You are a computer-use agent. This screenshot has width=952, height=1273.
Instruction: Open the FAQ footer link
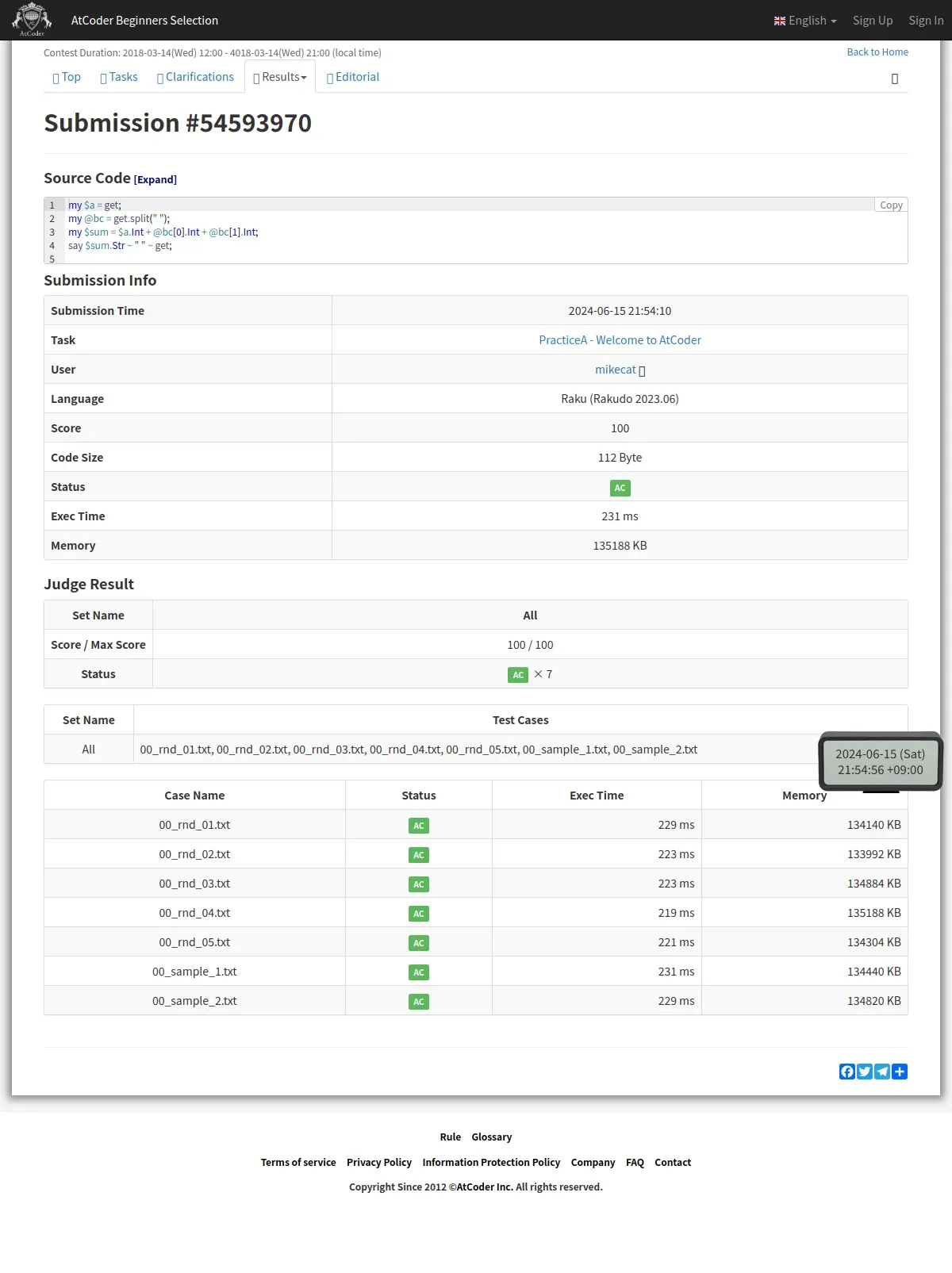635,1163
